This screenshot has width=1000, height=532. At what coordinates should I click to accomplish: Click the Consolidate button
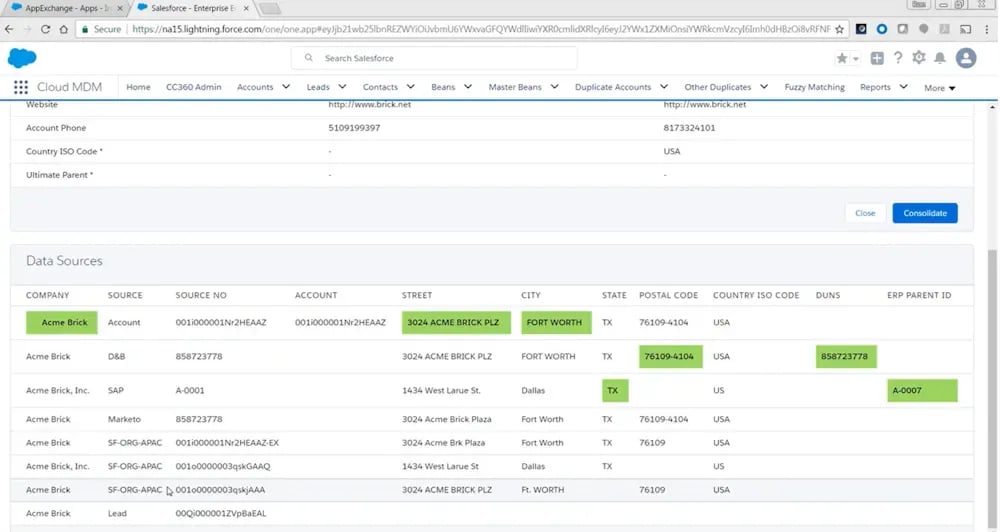[925, 213]
